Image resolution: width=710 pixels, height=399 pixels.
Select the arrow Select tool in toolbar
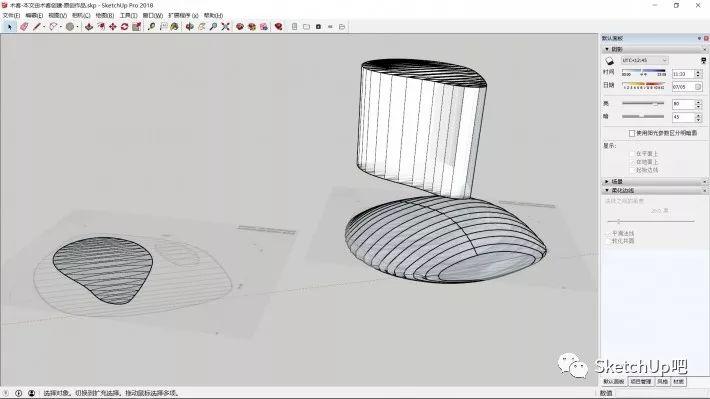(10, 27)
